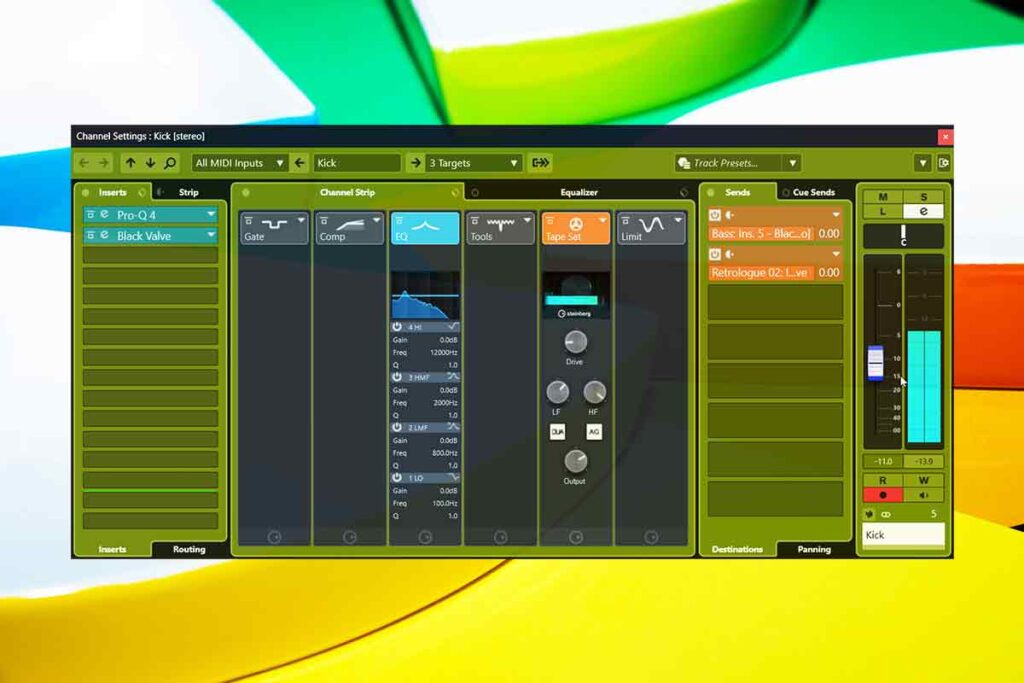Open the functions menu arrow at top right

click(x=922, y=163)
